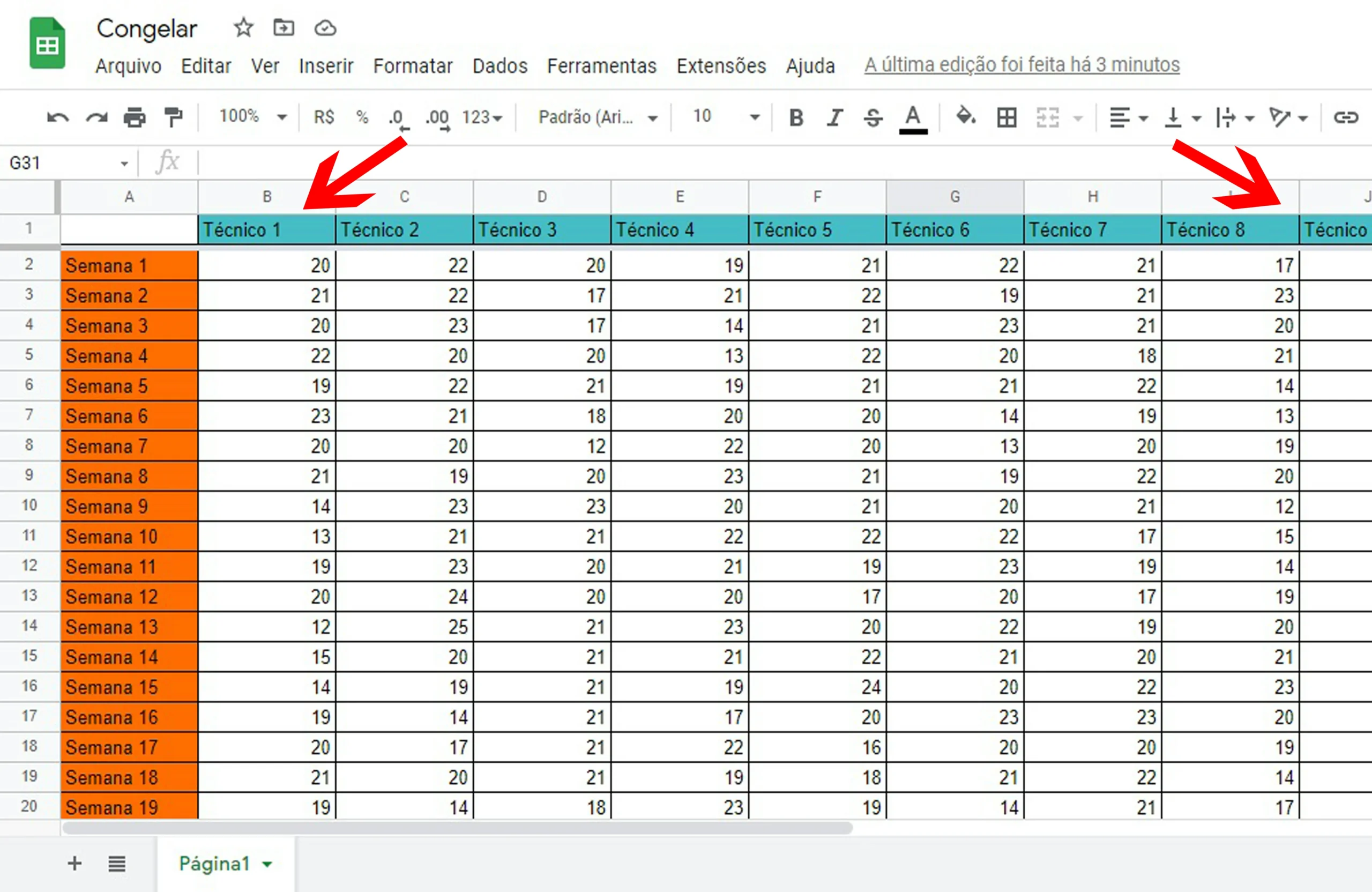Open more number formats 123 menu

click(x=482, y=117)
